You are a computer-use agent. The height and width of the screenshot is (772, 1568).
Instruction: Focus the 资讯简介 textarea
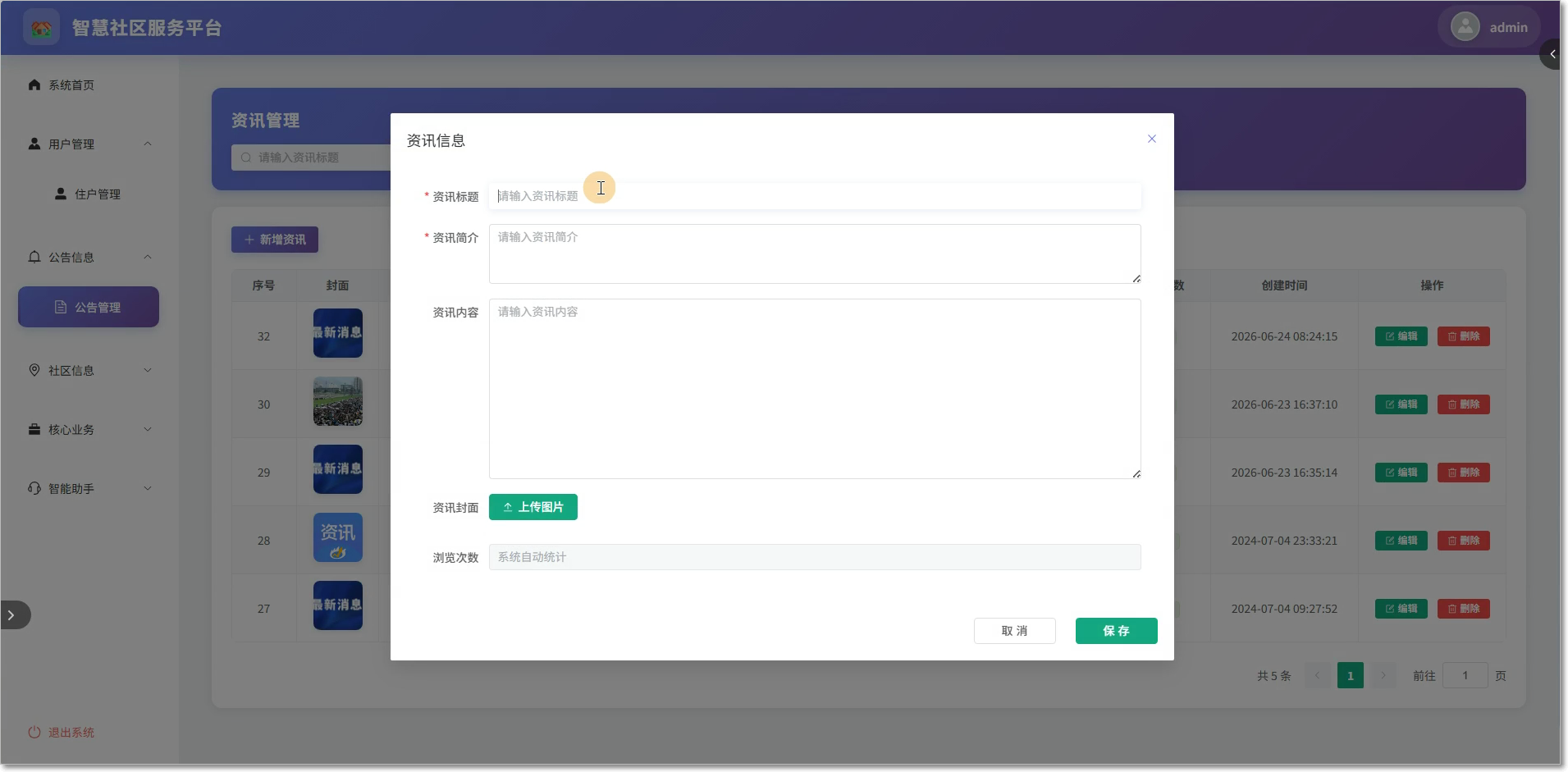coord(814,254)
